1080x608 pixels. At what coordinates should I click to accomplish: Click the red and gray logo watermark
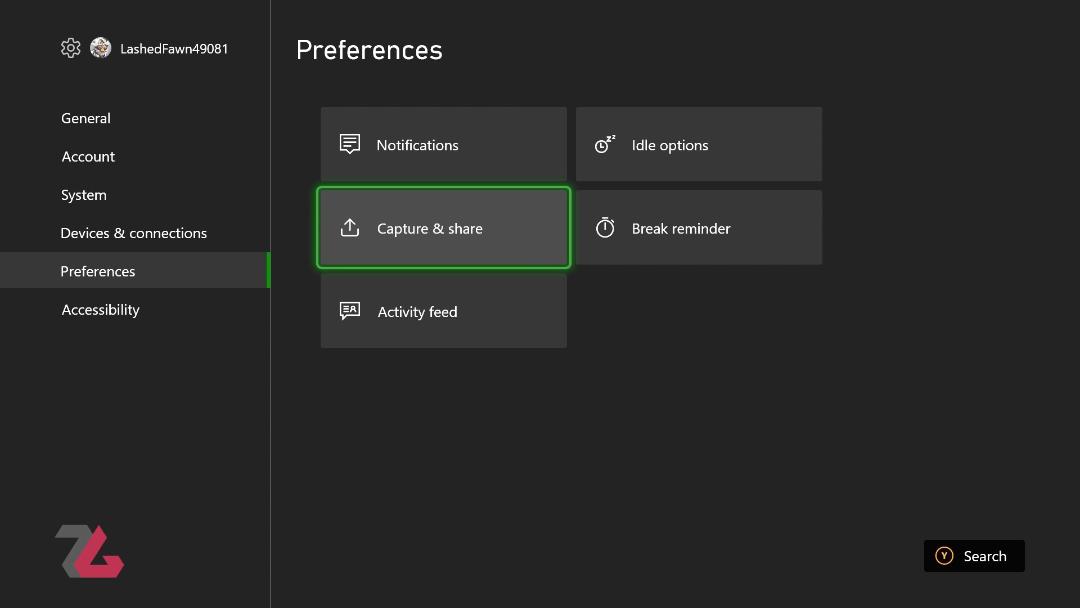pos(90,551)
